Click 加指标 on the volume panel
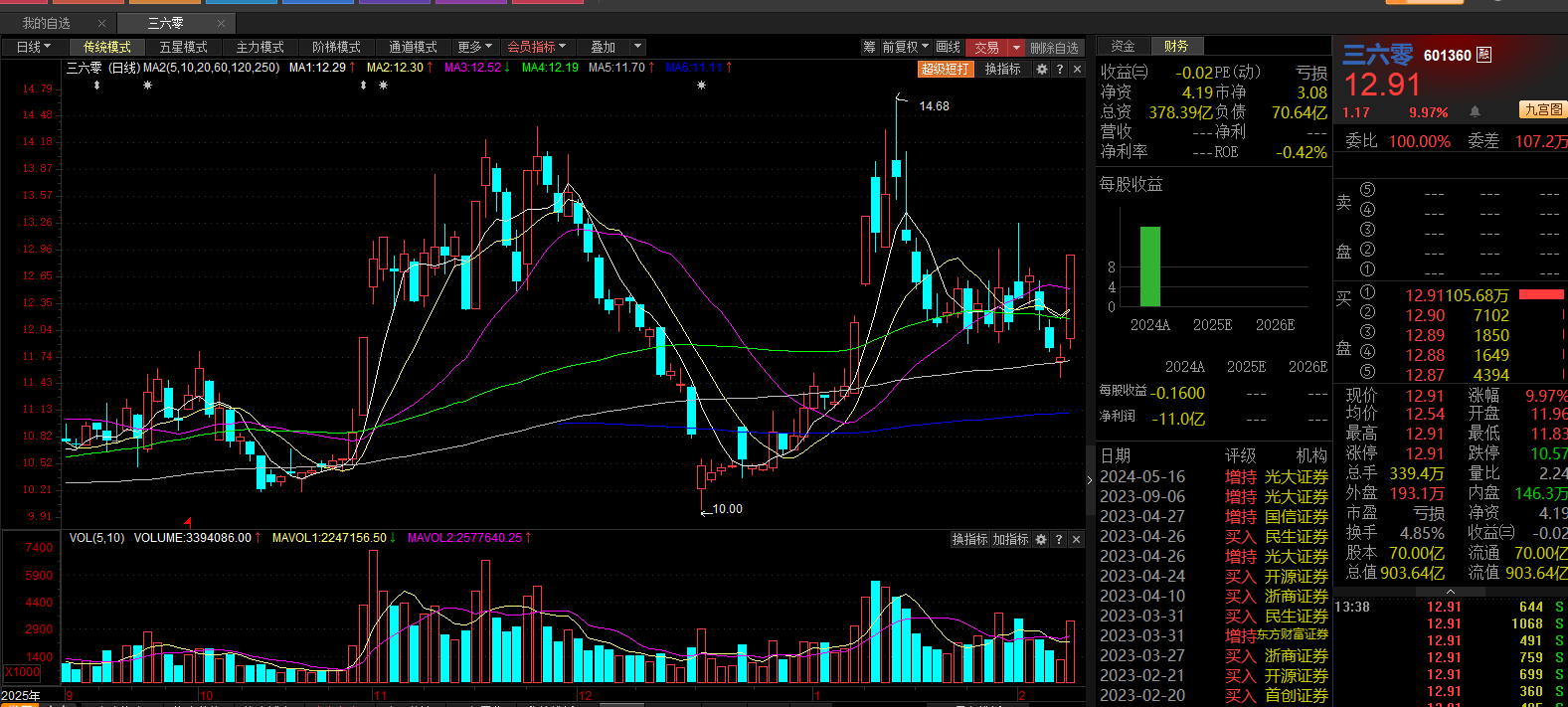This screenshot has width=1568, height=707. [1010, 539]
